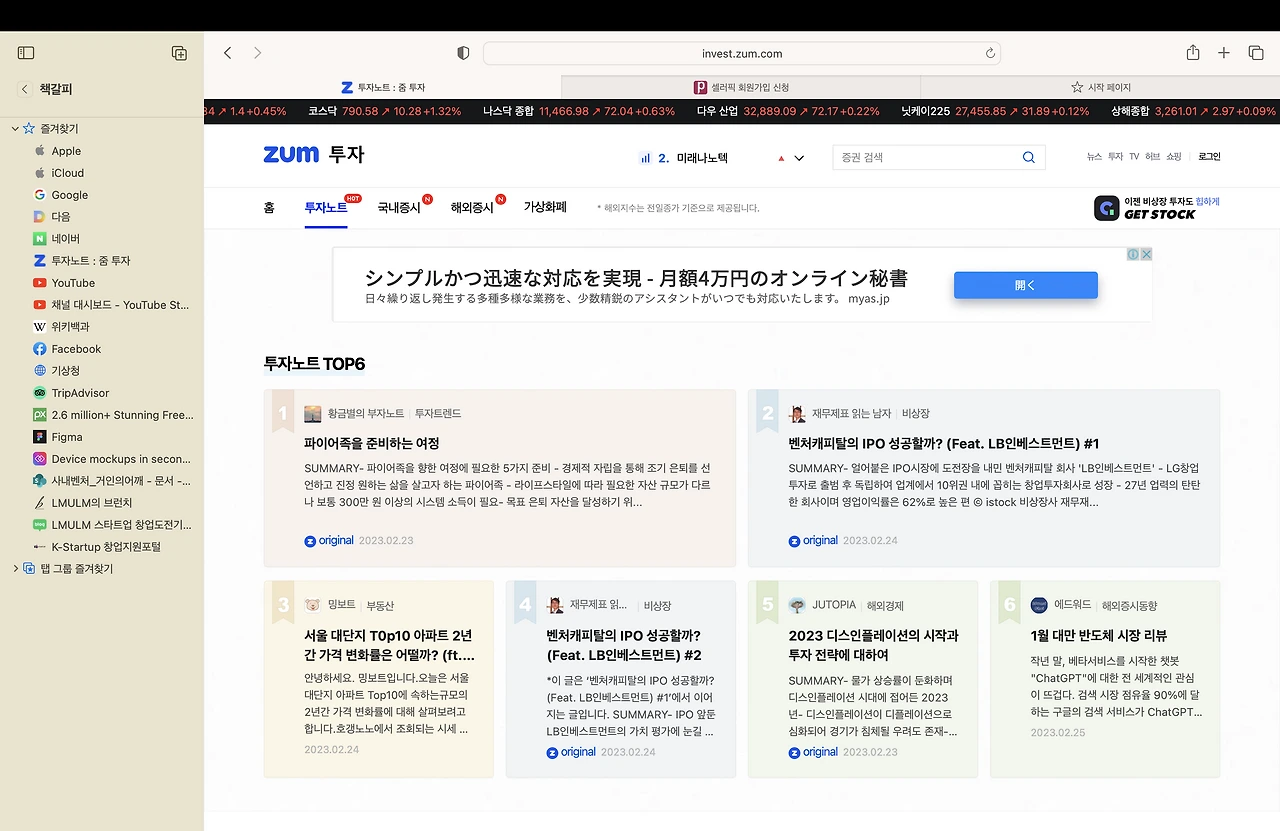Create a new tab group from sidebar
1280x831 pixels.
[179, 53]
